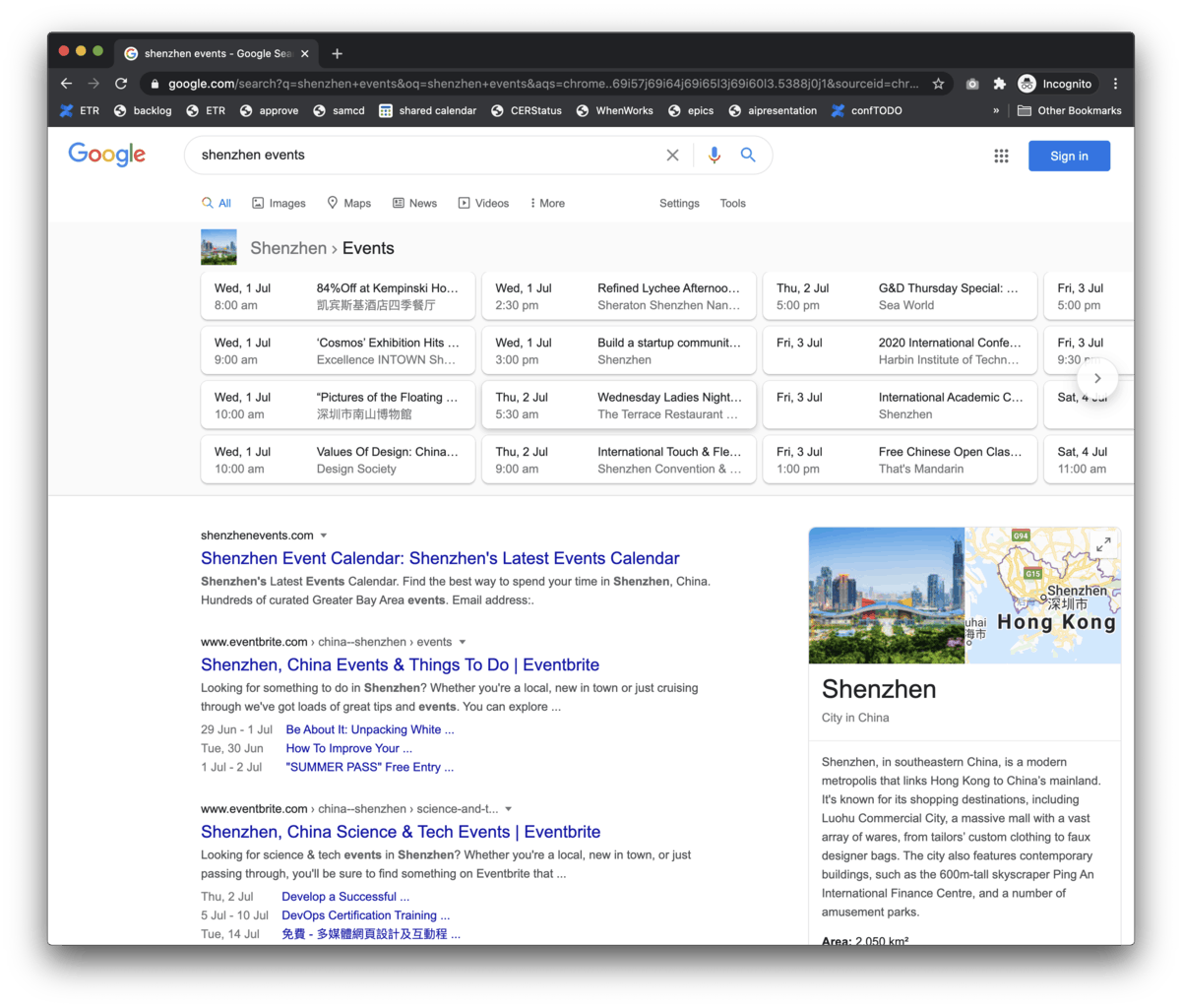Viewport: 1182px width, 1008px height.
Task: Open the Shenzhen city skyline photo
Action: pos(887,596)
